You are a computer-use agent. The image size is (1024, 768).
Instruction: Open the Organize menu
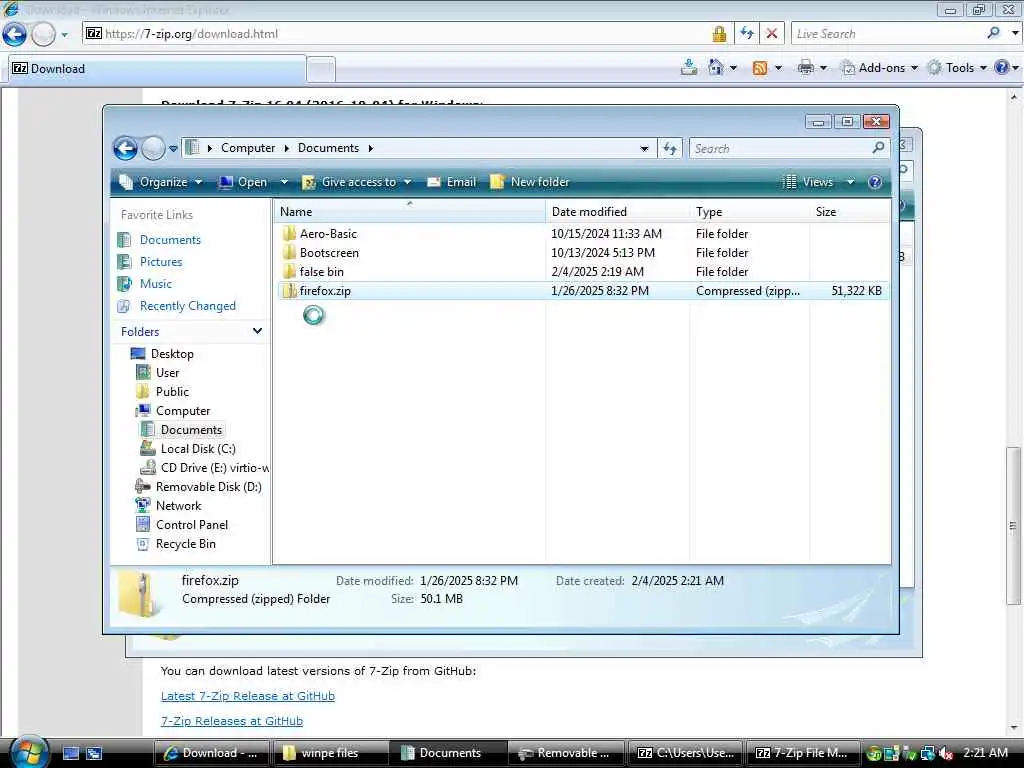click(161, 182)
